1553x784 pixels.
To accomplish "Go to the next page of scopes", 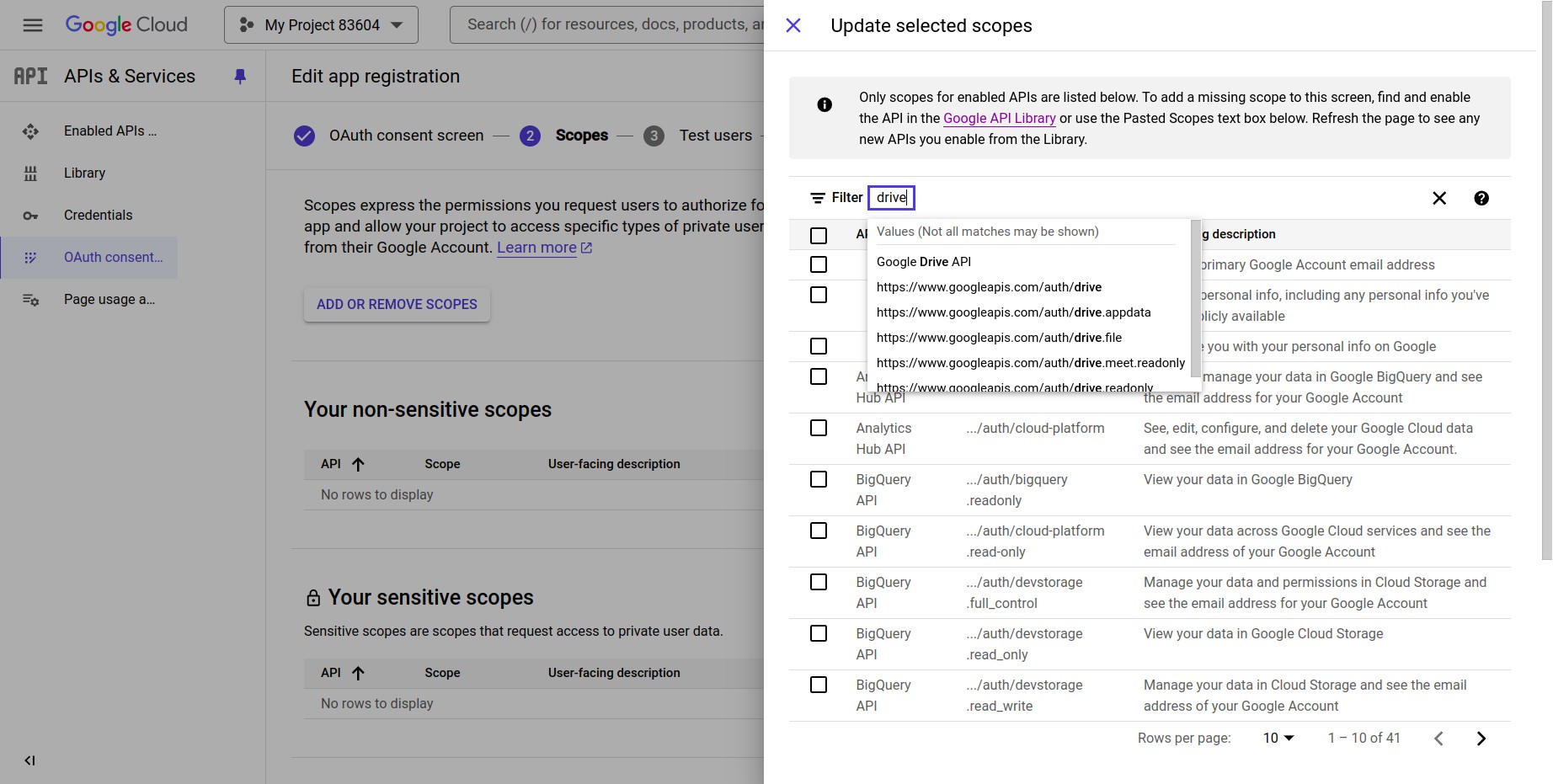I will (1481, 738).
